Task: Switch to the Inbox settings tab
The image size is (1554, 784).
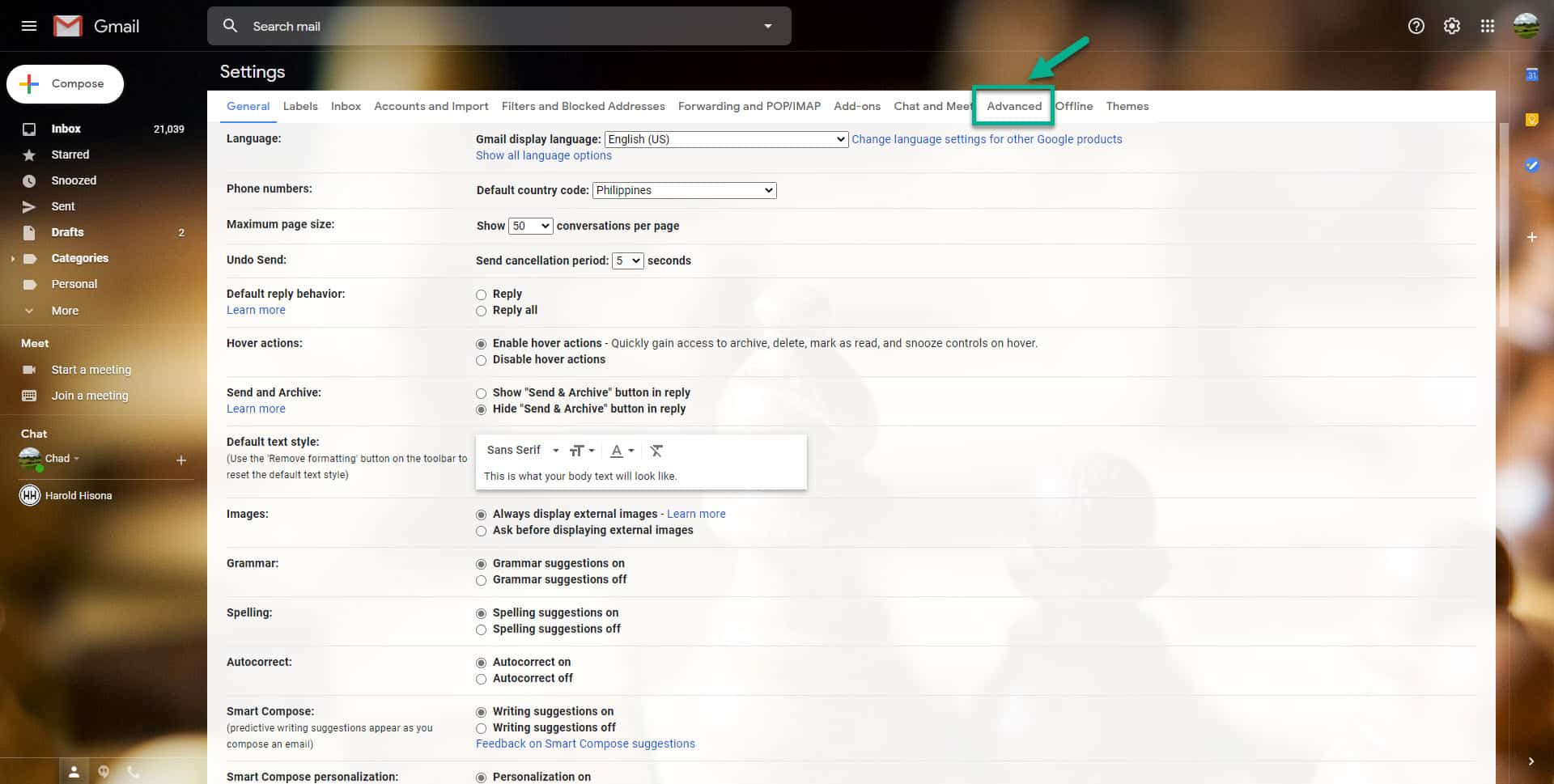Action: tap(346, 106)
